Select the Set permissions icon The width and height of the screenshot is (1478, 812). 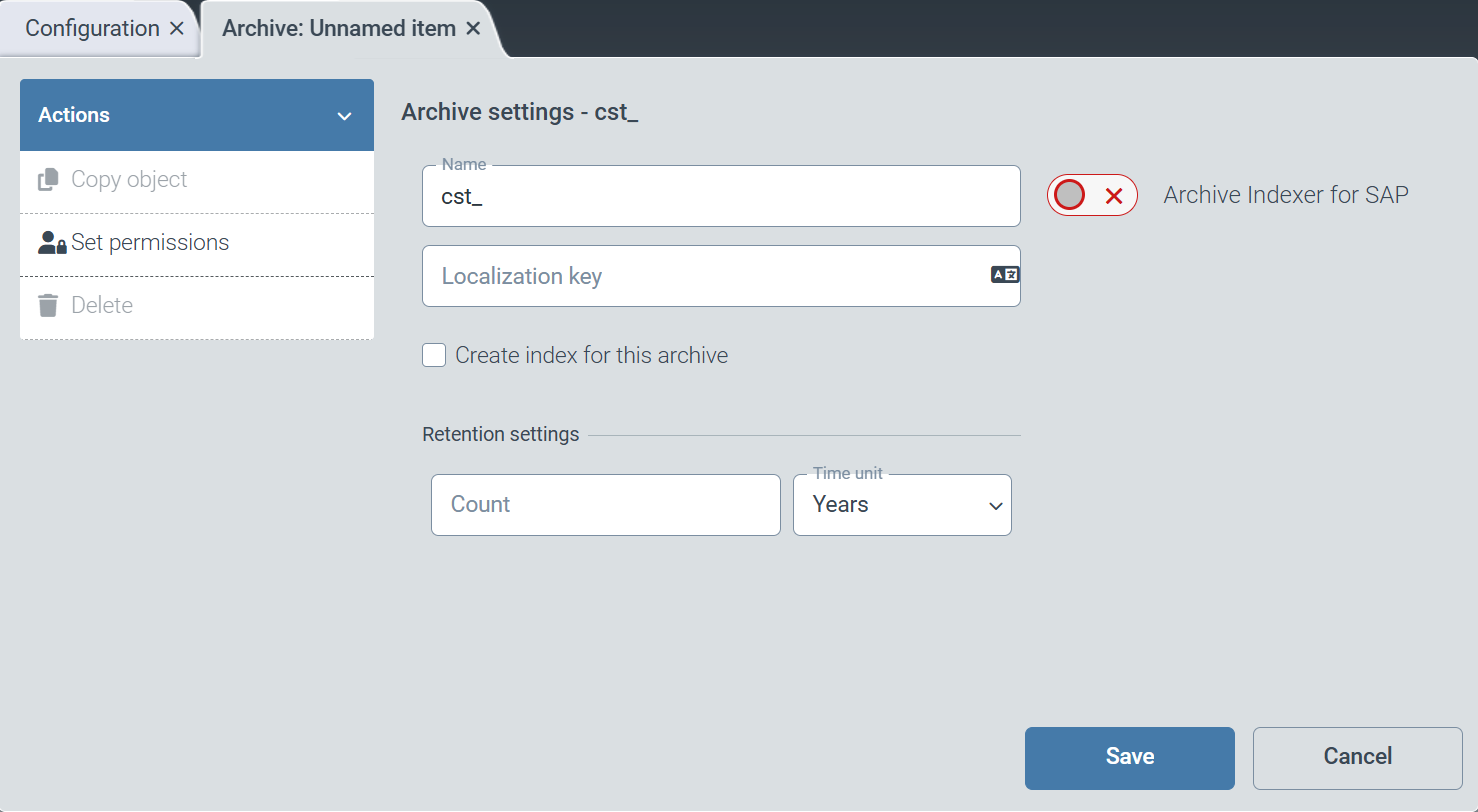pos(51,242)
